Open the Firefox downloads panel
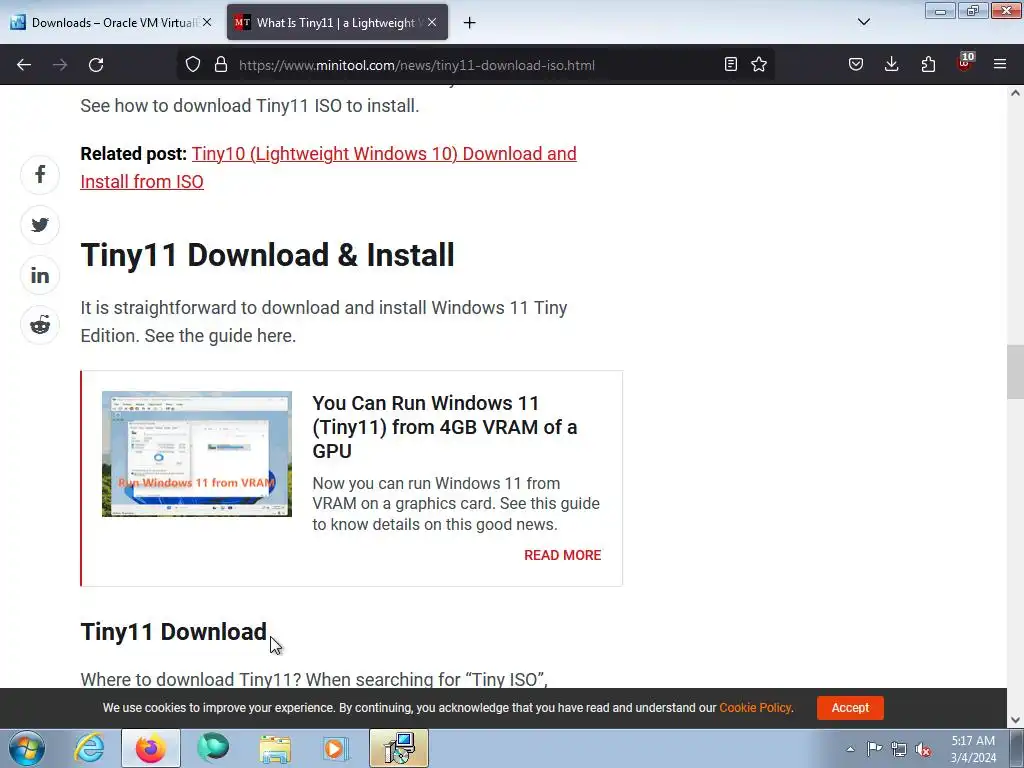Screen dimensions: 1024x768 pos(891,64)
